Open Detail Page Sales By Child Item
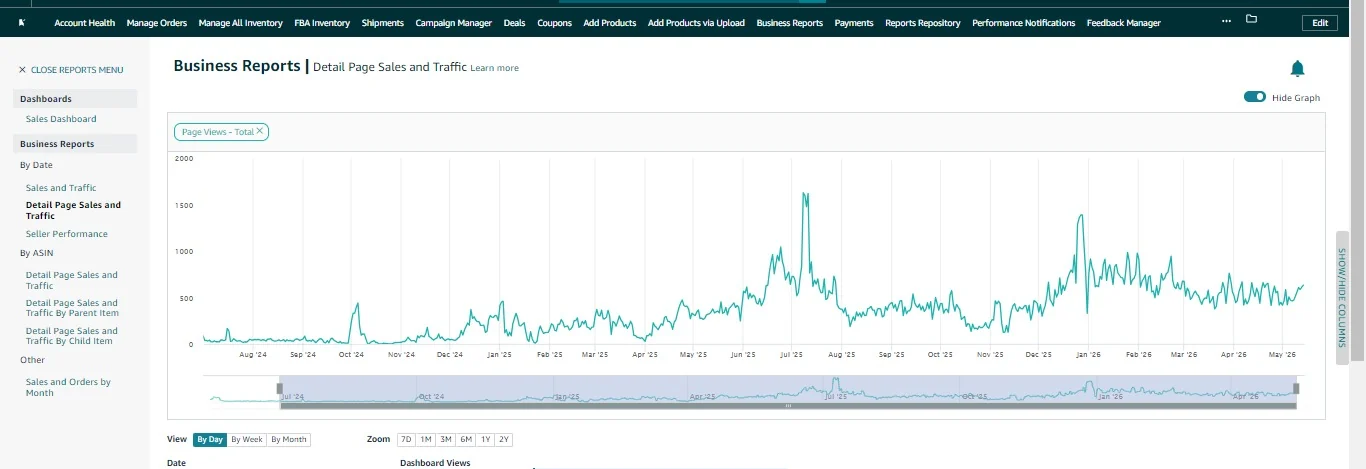 (x=72, y=336)
